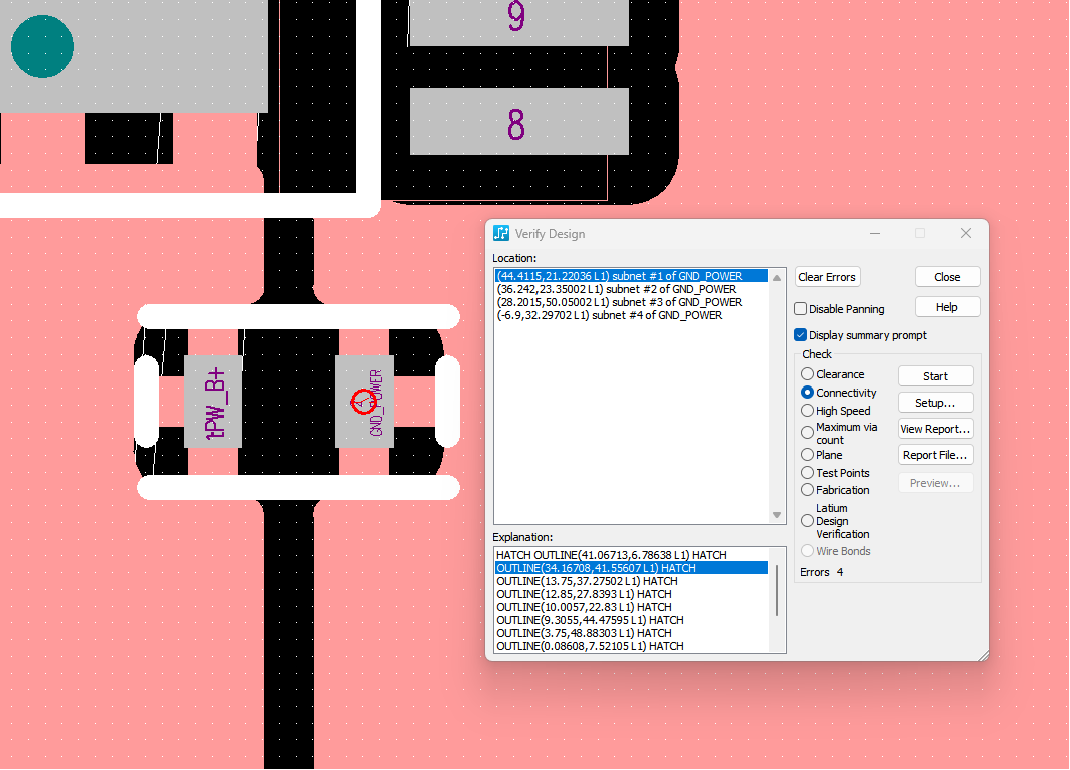Open View Report...
Image resolution: width=1070 pixels, height=770 pixels.
(x=935, y=429)
